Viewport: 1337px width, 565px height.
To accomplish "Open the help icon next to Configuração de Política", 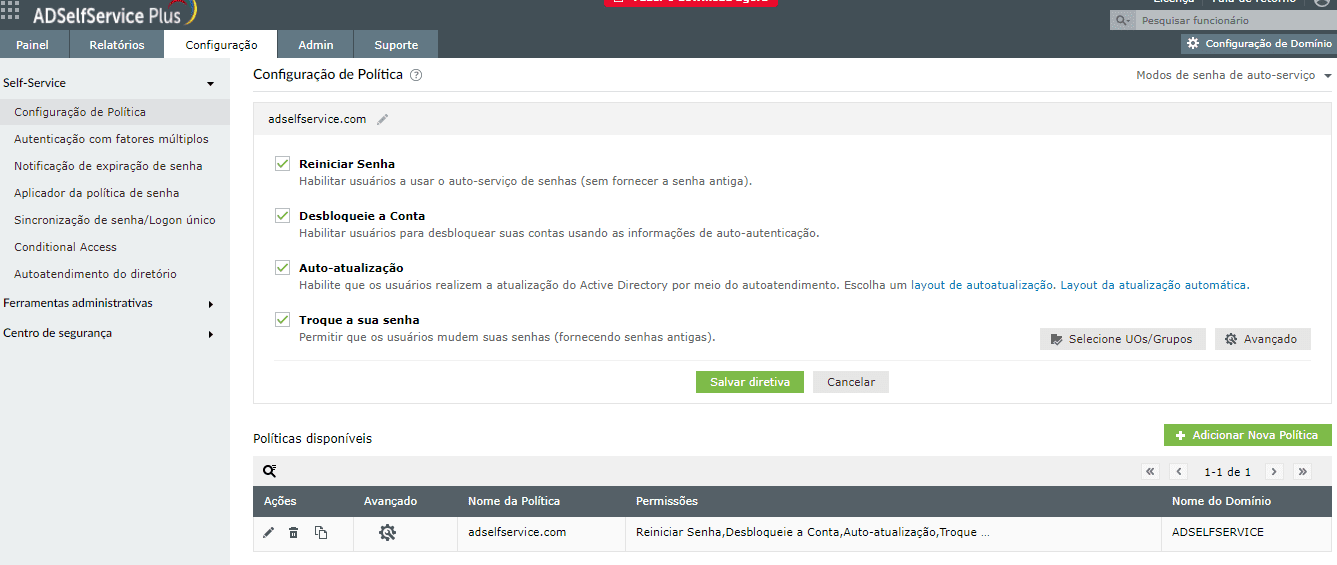I will [x=416, y=75].
